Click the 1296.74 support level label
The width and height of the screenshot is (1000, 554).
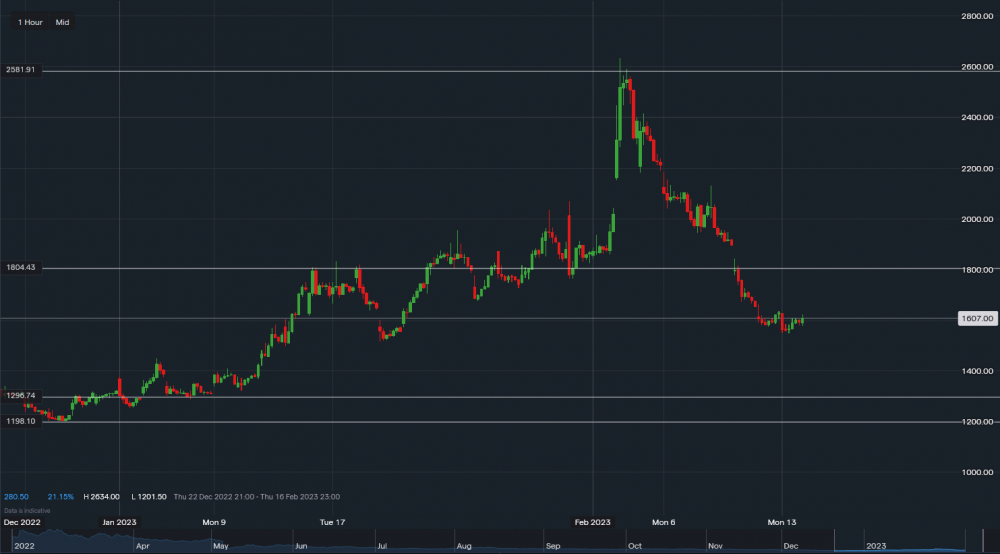pos(20,396)
